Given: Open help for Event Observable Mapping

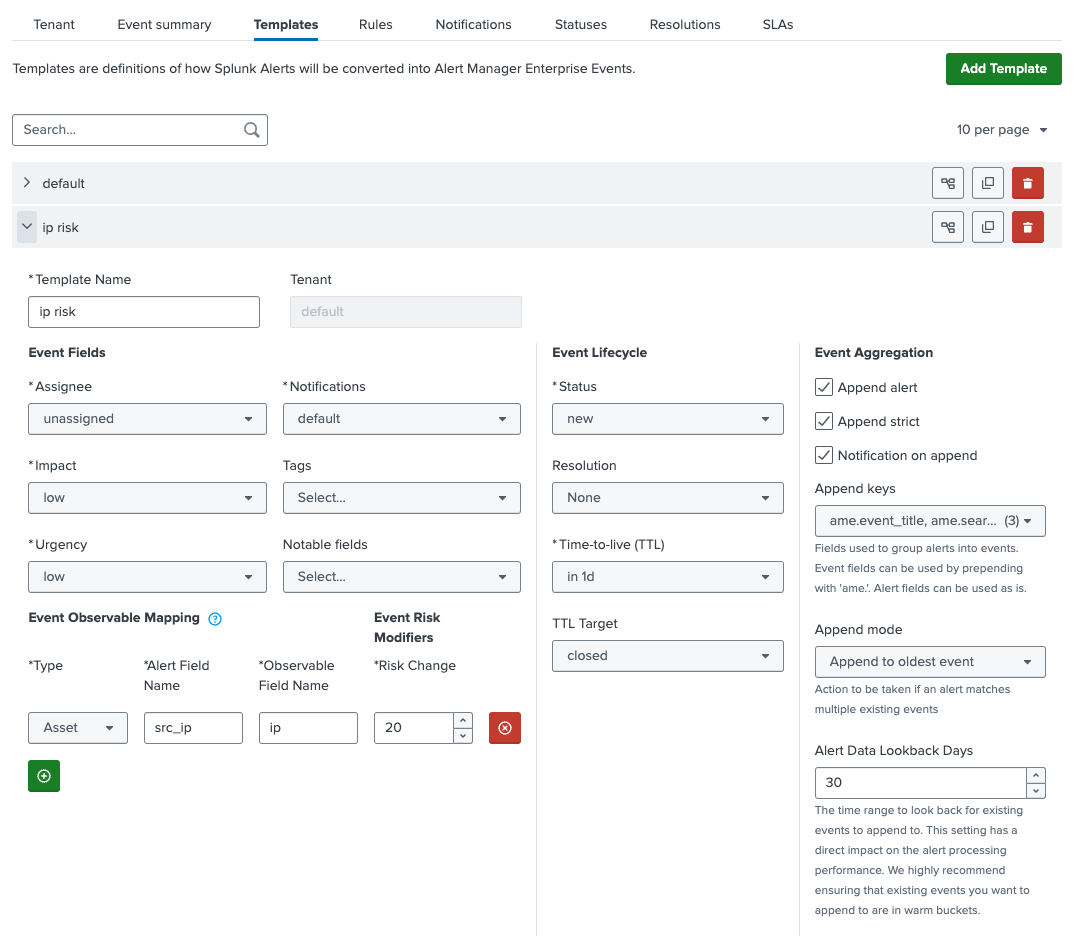Looking at the screenshot, I should click(x=214, y=618).
